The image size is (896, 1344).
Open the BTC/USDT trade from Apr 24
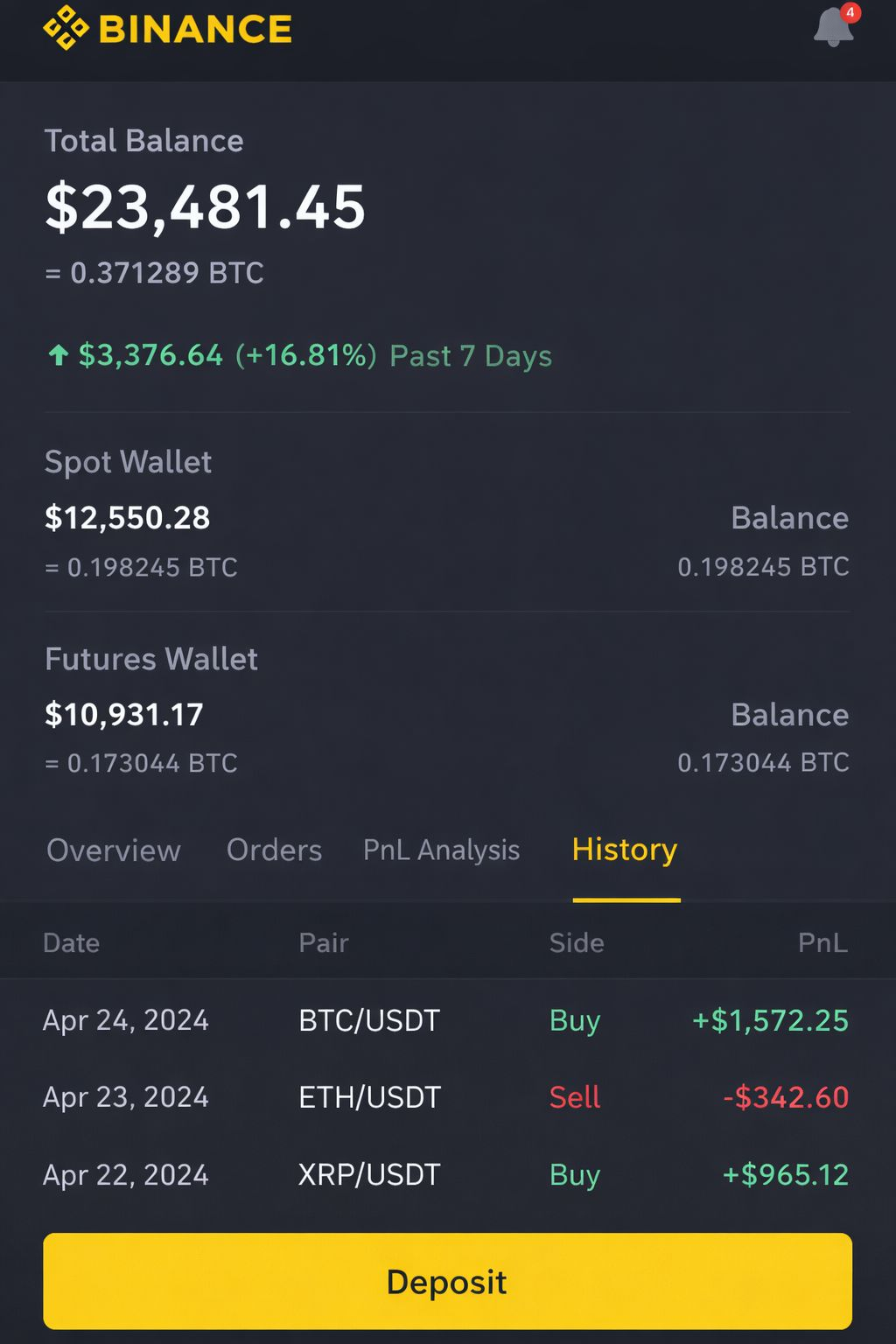click(x=447, y=1020)
